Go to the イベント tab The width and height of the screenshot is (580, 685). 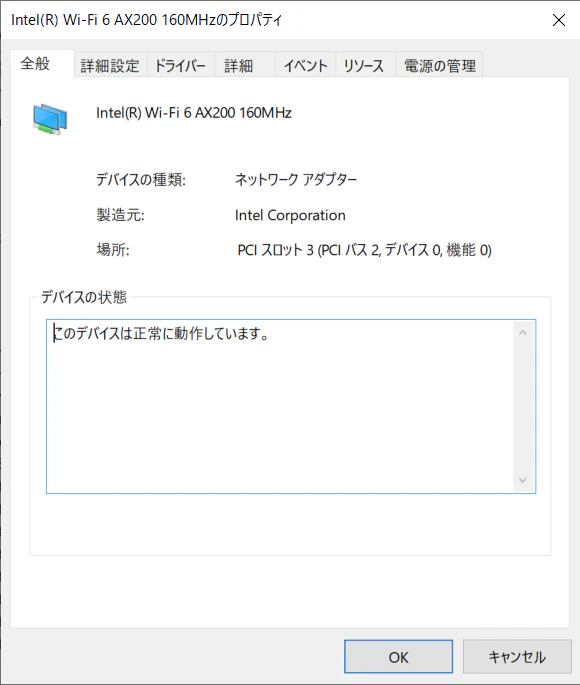pyautogui.click(x=305, y=66)
